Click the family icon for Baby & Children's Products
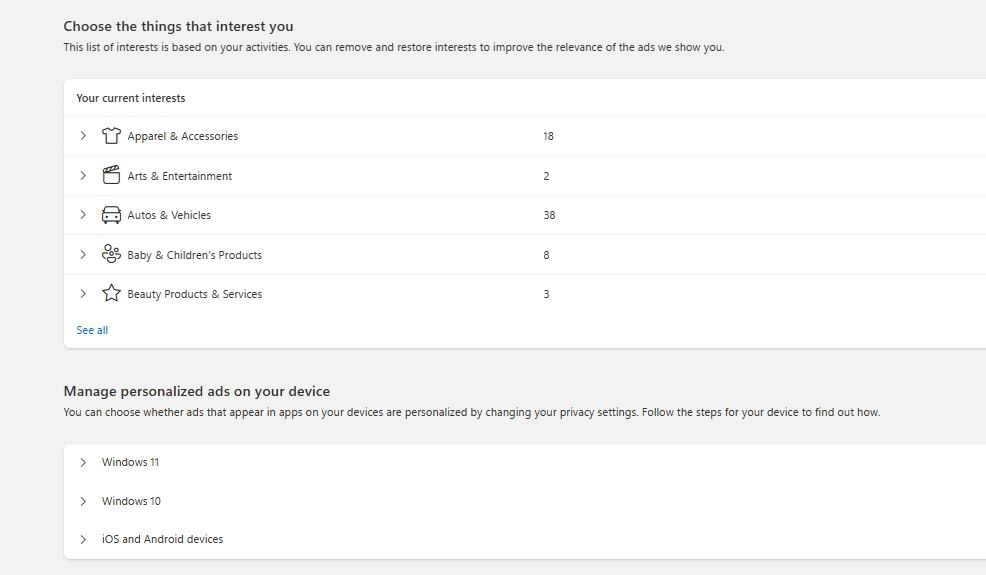986x575 pixels. click(x=111, y=254)
